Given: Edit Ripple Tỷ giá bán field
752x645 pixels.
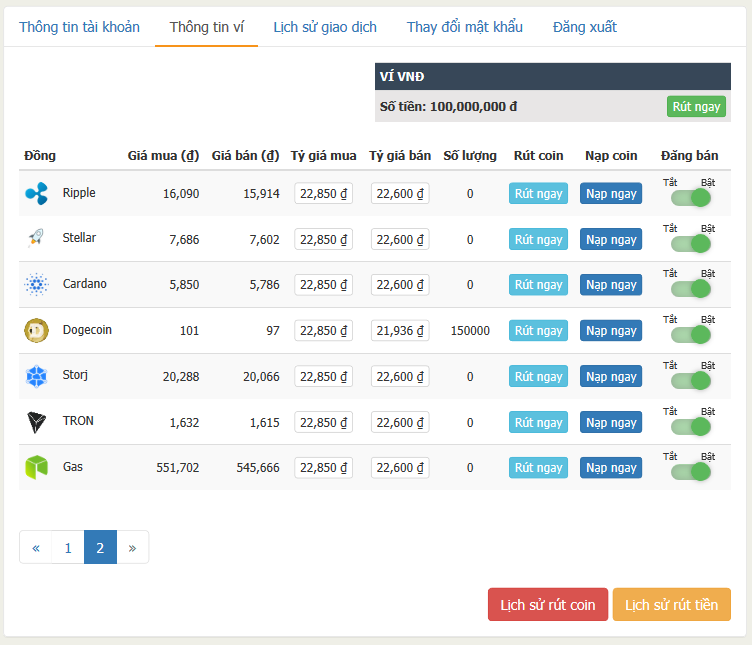Looking at the screenshot, I should 400,193.
